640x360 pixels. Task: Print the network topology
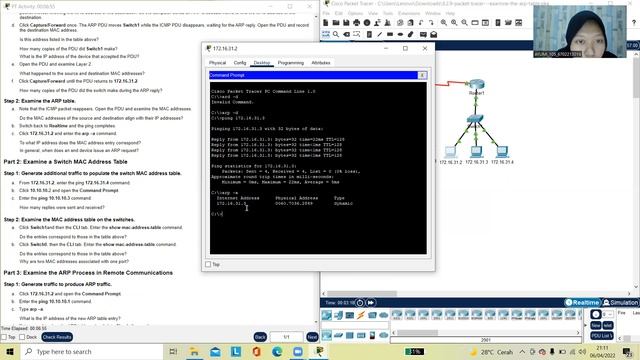pyautogui.click(x=357, y=23)
